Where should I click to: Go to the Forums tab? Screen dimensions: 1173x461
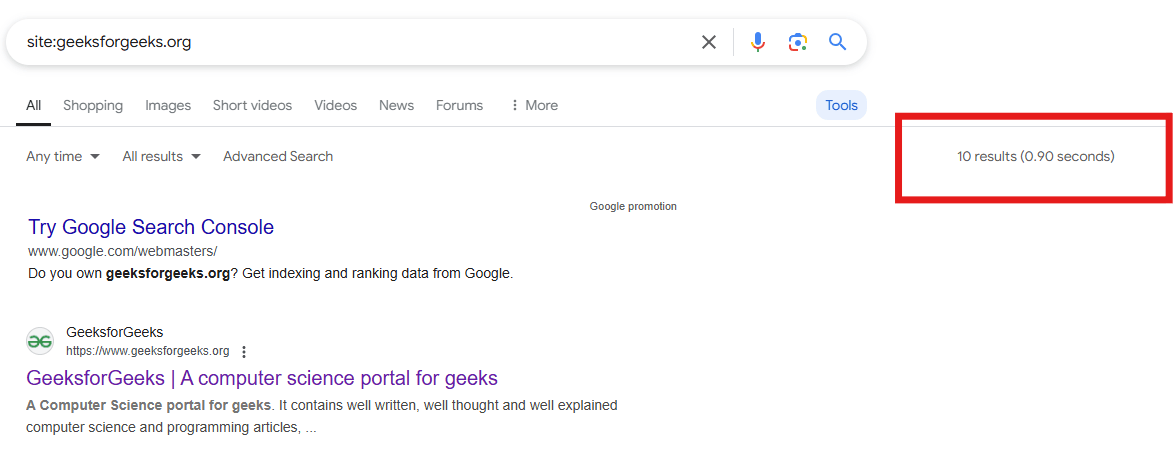(x=459, y=106)
